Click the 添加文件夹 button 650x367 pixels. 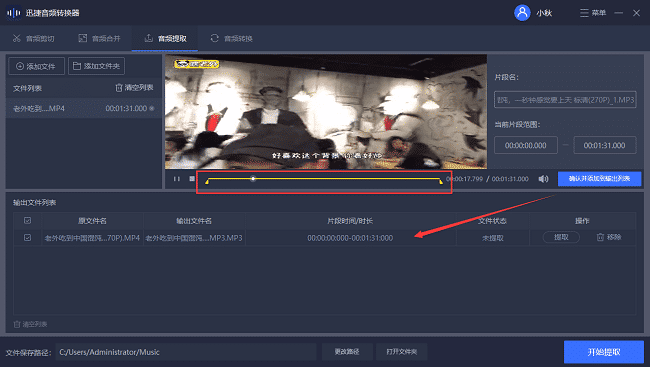(96, 66)
